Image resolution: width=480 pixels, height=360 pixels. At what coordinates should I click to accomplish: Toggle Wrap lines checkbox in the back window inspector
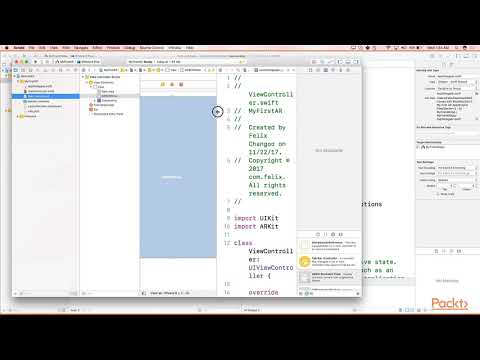coord(438,194)
